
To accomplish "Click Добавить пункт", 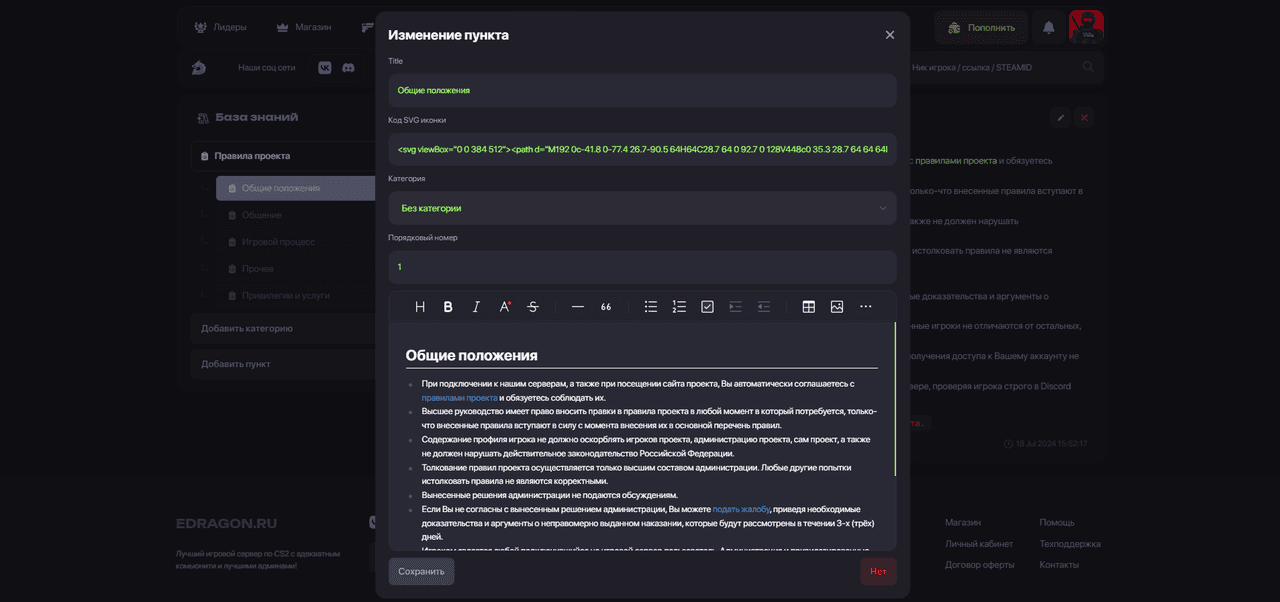I will (284, 364).
